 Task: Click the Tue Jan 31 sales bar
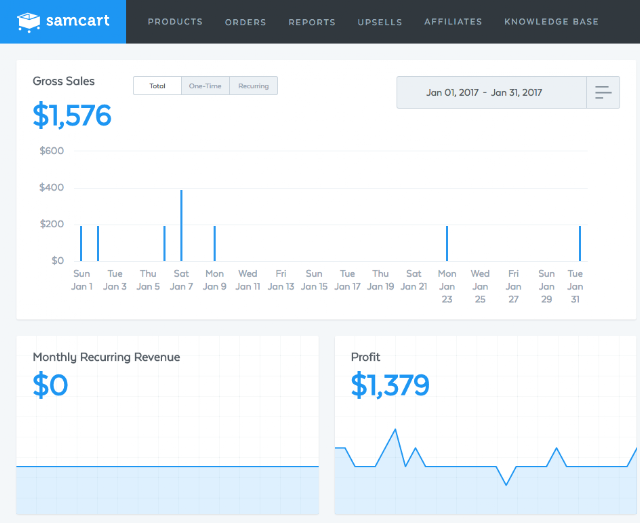click(580, 243)
